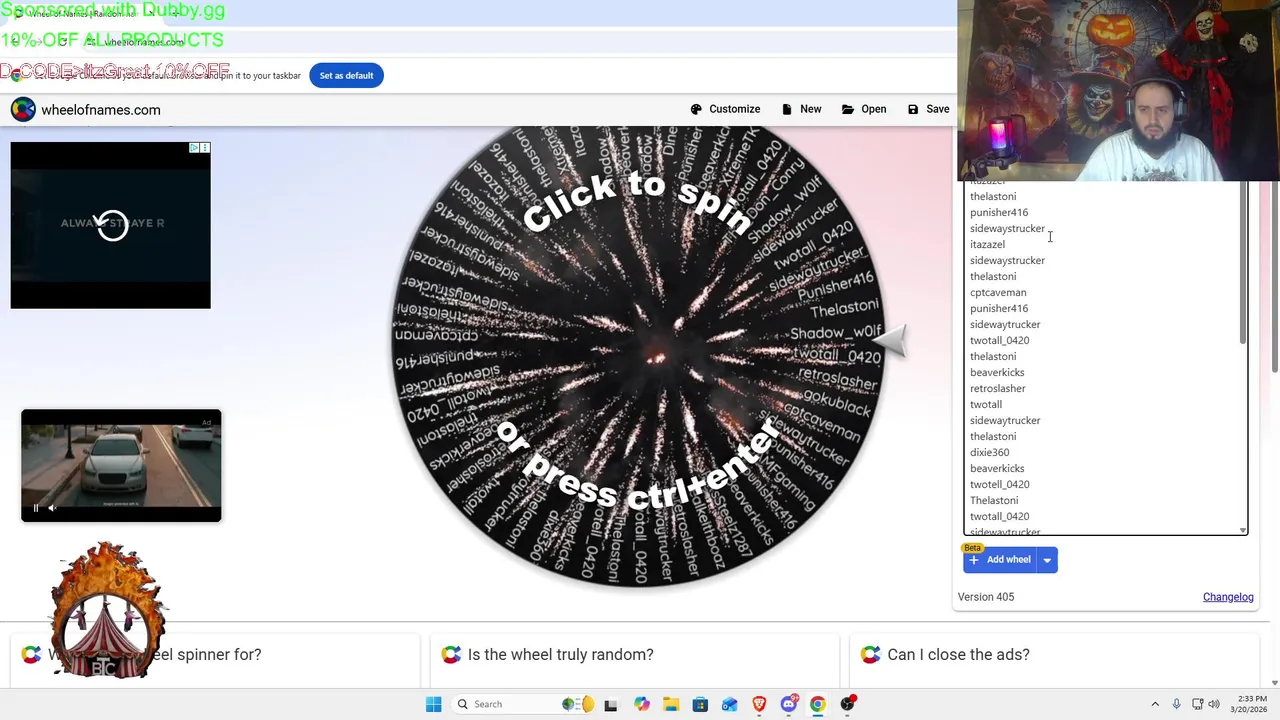Open Task View from the taskbar

(611, 704)
